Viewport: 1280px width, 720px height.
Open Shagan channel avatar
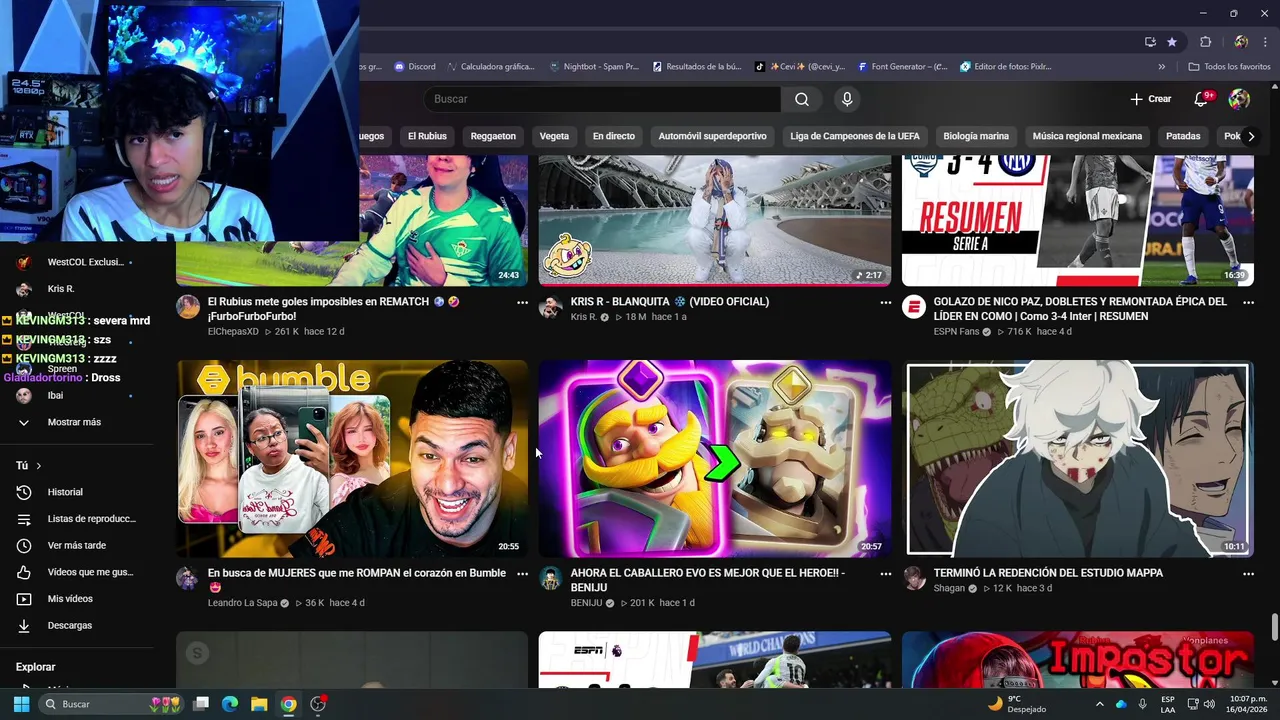click(913, 578)
